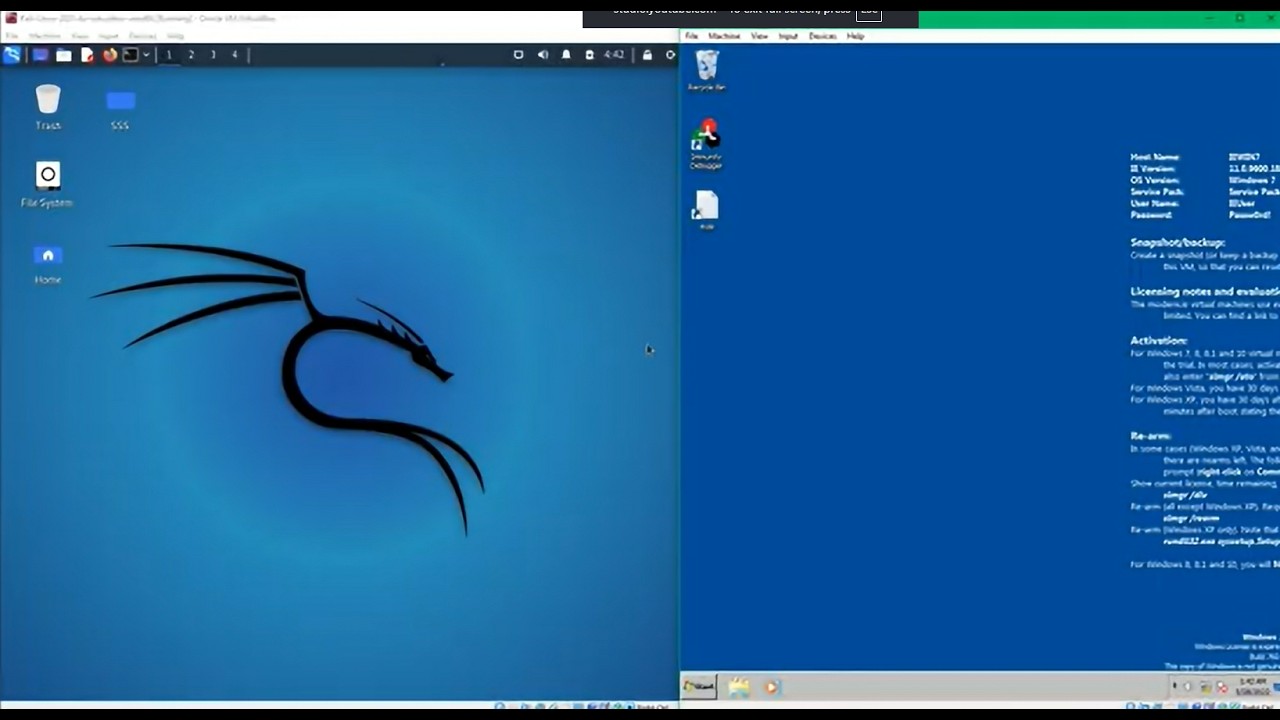The image size is (1280, 720).
Task: Switch to workspace 2 in Kali panel
Action: coord(191,55)
